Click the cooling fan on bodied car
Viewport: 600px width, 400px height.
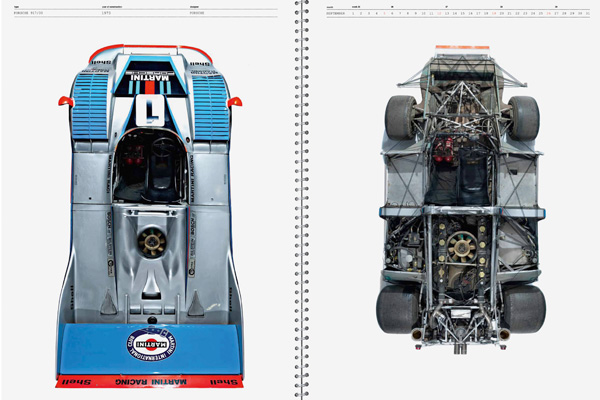tap(152, 242)
